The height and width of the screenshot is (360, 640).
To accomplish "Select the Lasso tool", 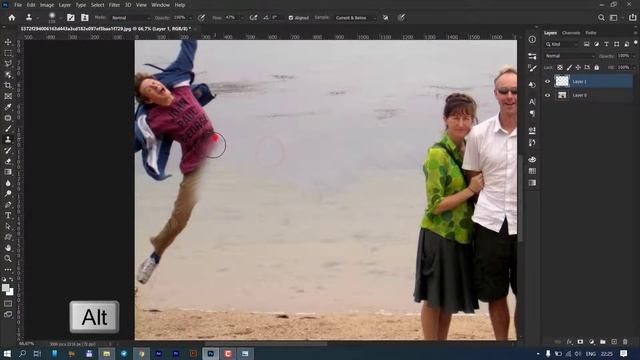I will [x=8, y=64].
